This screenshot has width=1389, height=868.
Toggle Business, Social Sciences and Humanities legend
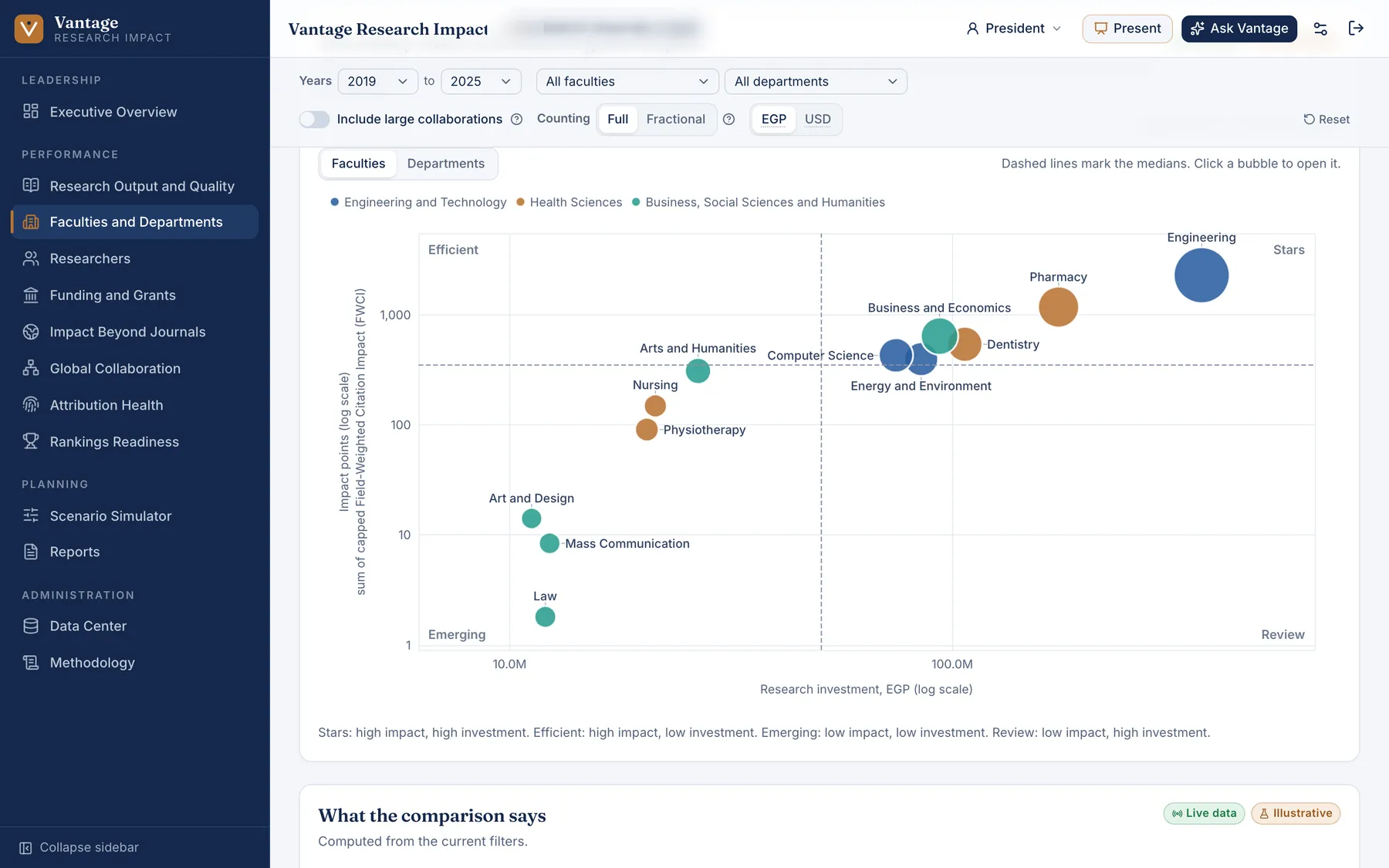[759, 202]
